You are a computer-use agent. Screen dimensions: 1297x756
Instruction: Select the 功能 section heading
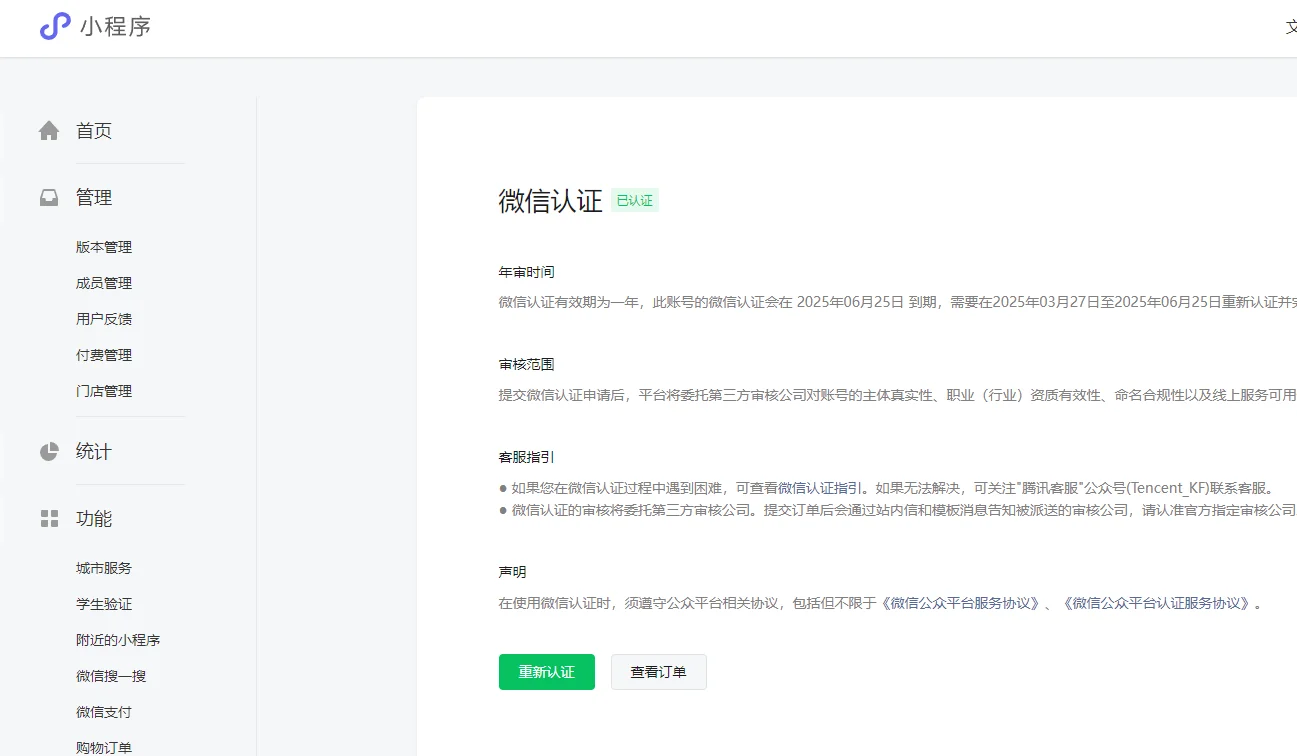click(x=94, y=519)
